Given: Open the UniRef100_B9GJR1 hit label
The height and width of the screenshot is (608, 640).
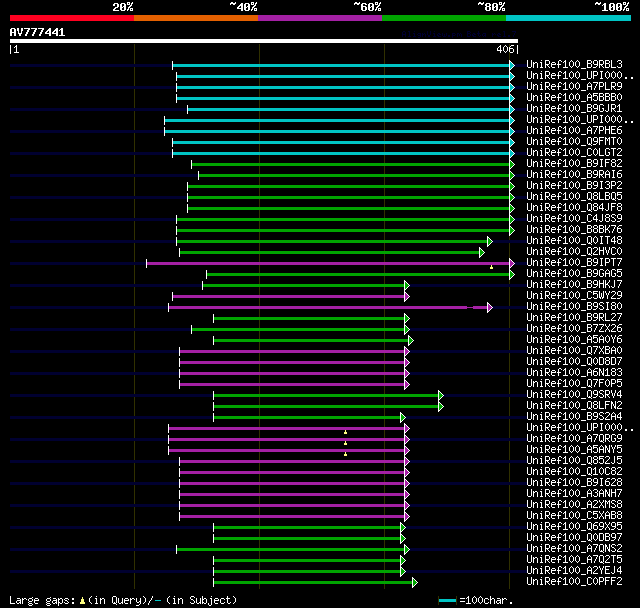Looking at the screenshot, I should [x=574, y=109].
